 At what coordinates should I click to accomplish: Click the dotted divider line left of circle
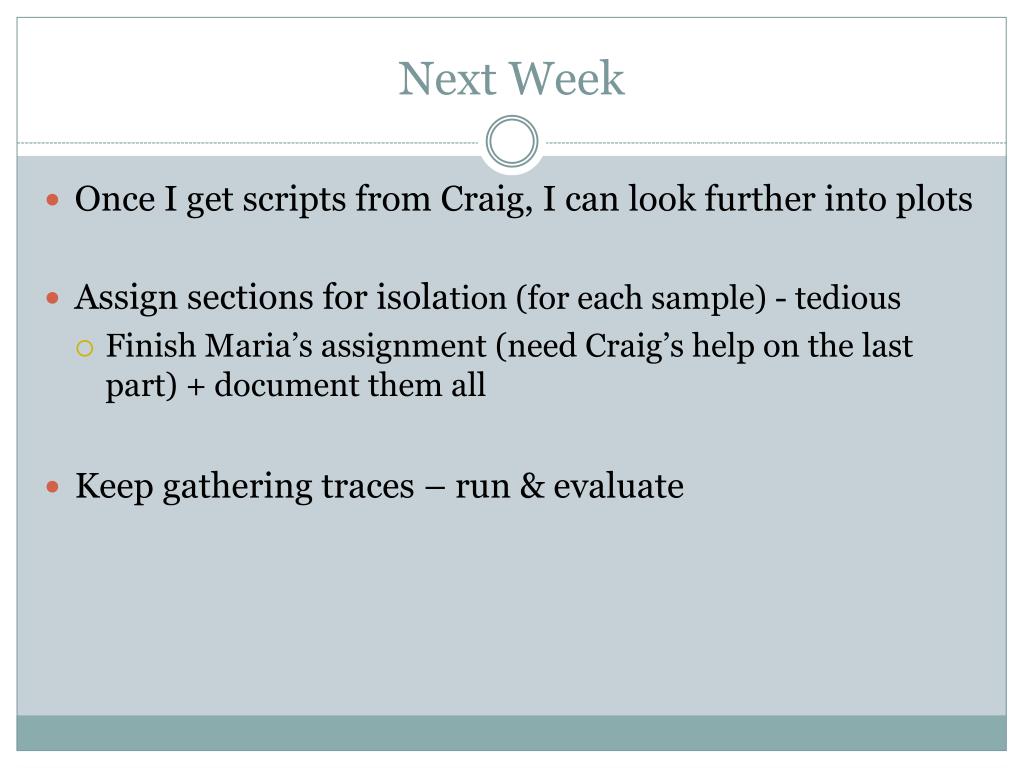[x=248, y=142]
